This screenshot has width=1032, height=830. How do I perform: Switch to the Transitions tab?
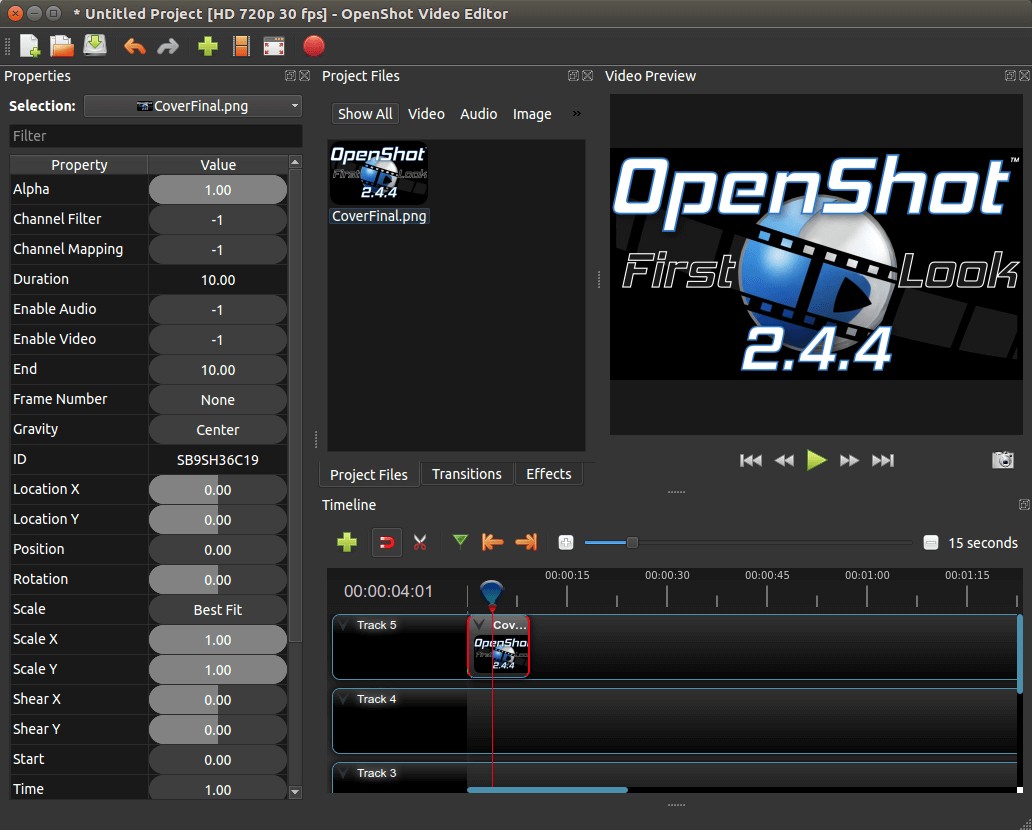pos(467,474)
